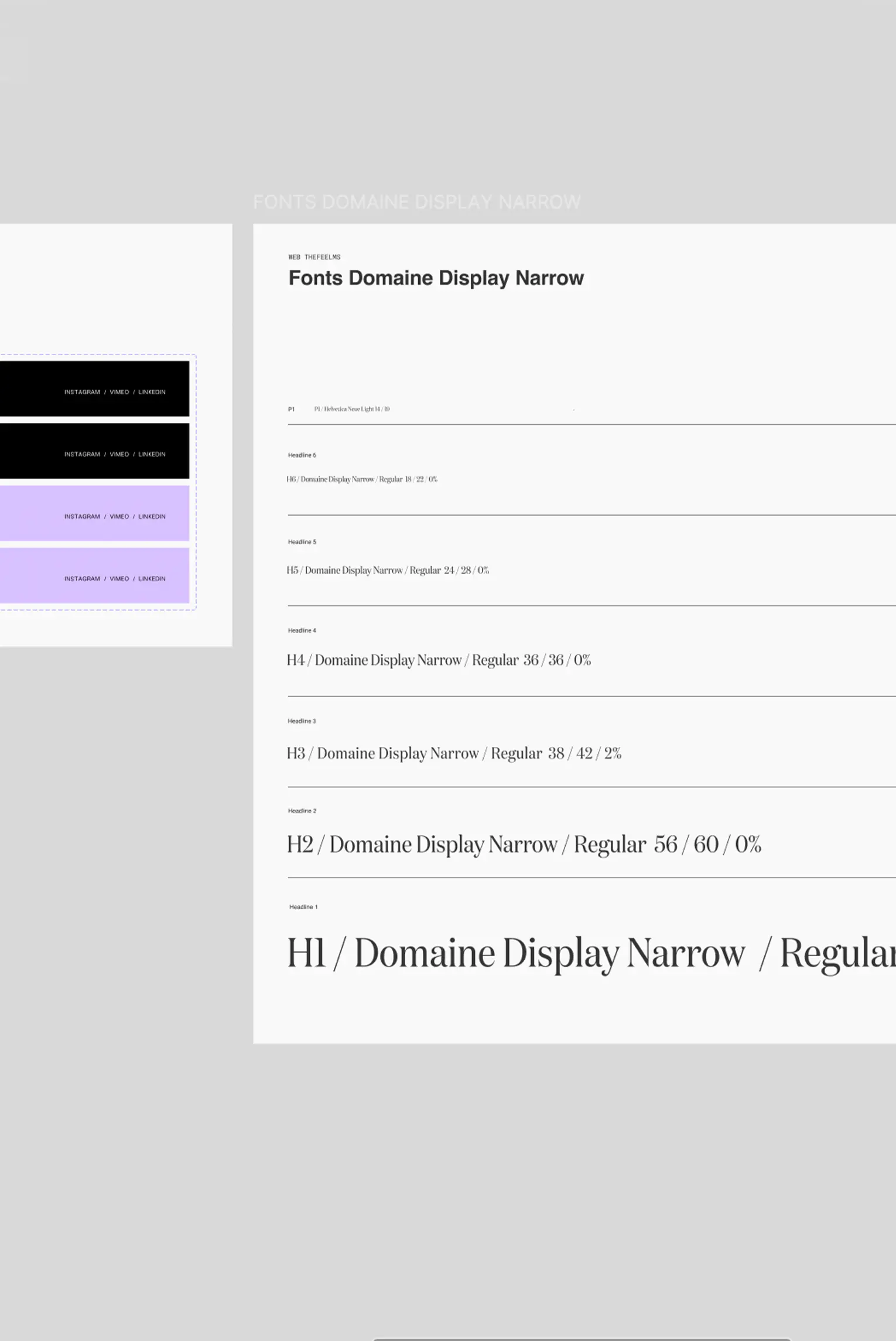Click the horizontal scrollbar at the canvas bottom
The width and height of the screenshot is (896, 1341).
click(582, 1339)
